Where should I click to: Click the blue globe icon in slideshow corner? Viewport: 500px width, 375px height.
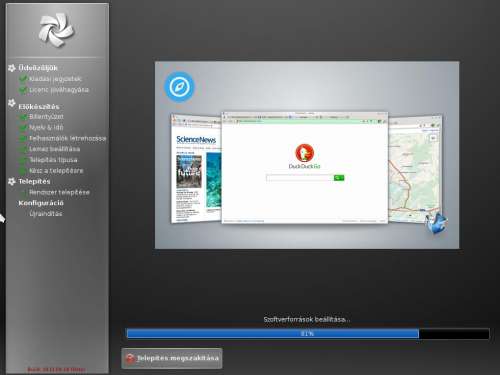(436, 223)
